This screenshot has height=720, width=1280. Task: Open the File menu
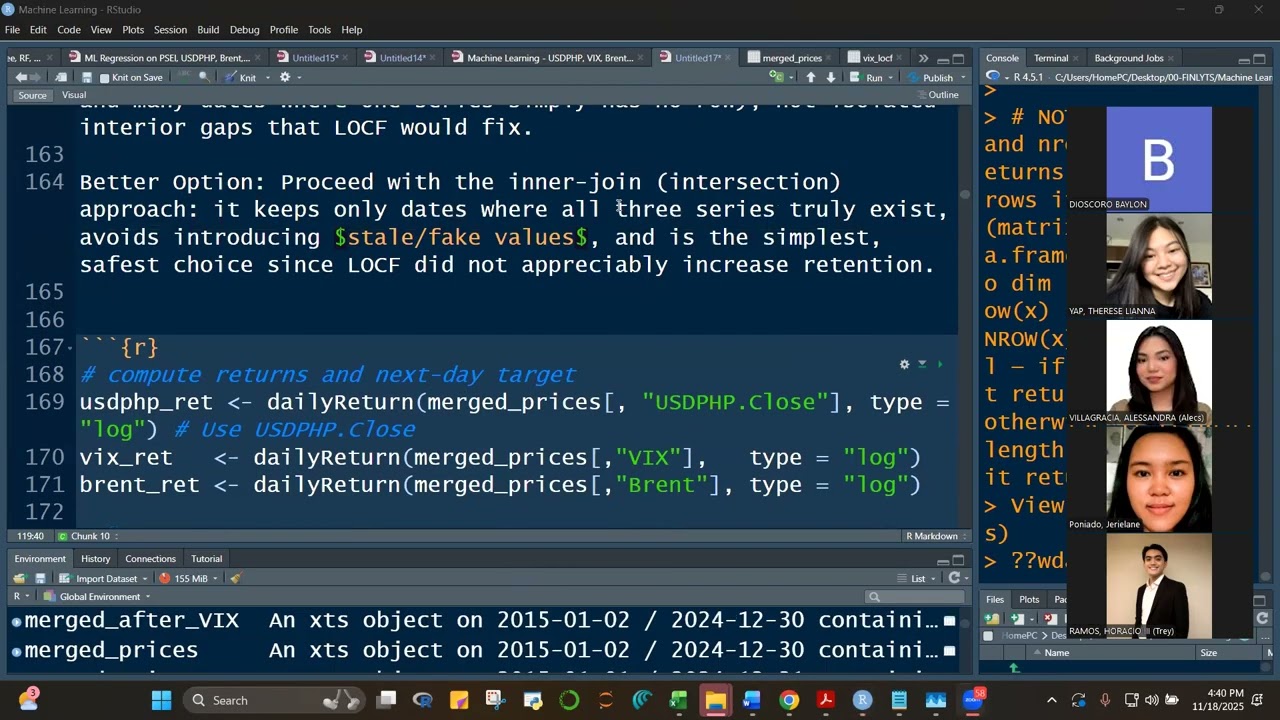(12, 30)
